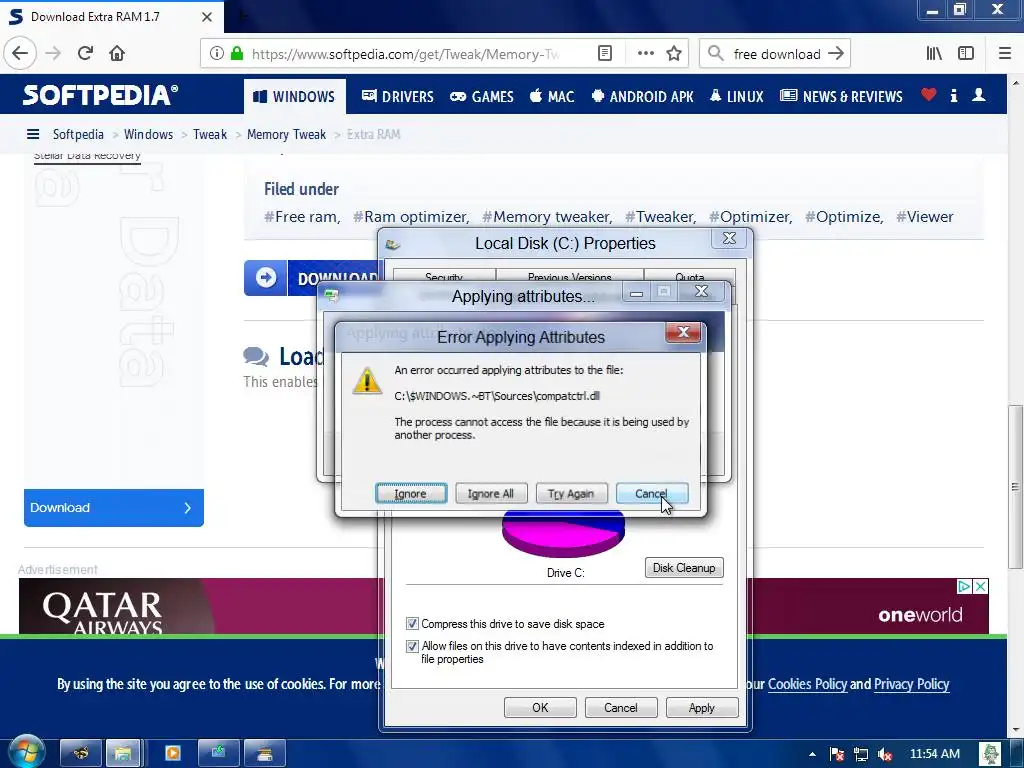Screen dimensions: 1024x768
Task: Show hidden tray icons arrow
Action: click(x=812, y=754)
